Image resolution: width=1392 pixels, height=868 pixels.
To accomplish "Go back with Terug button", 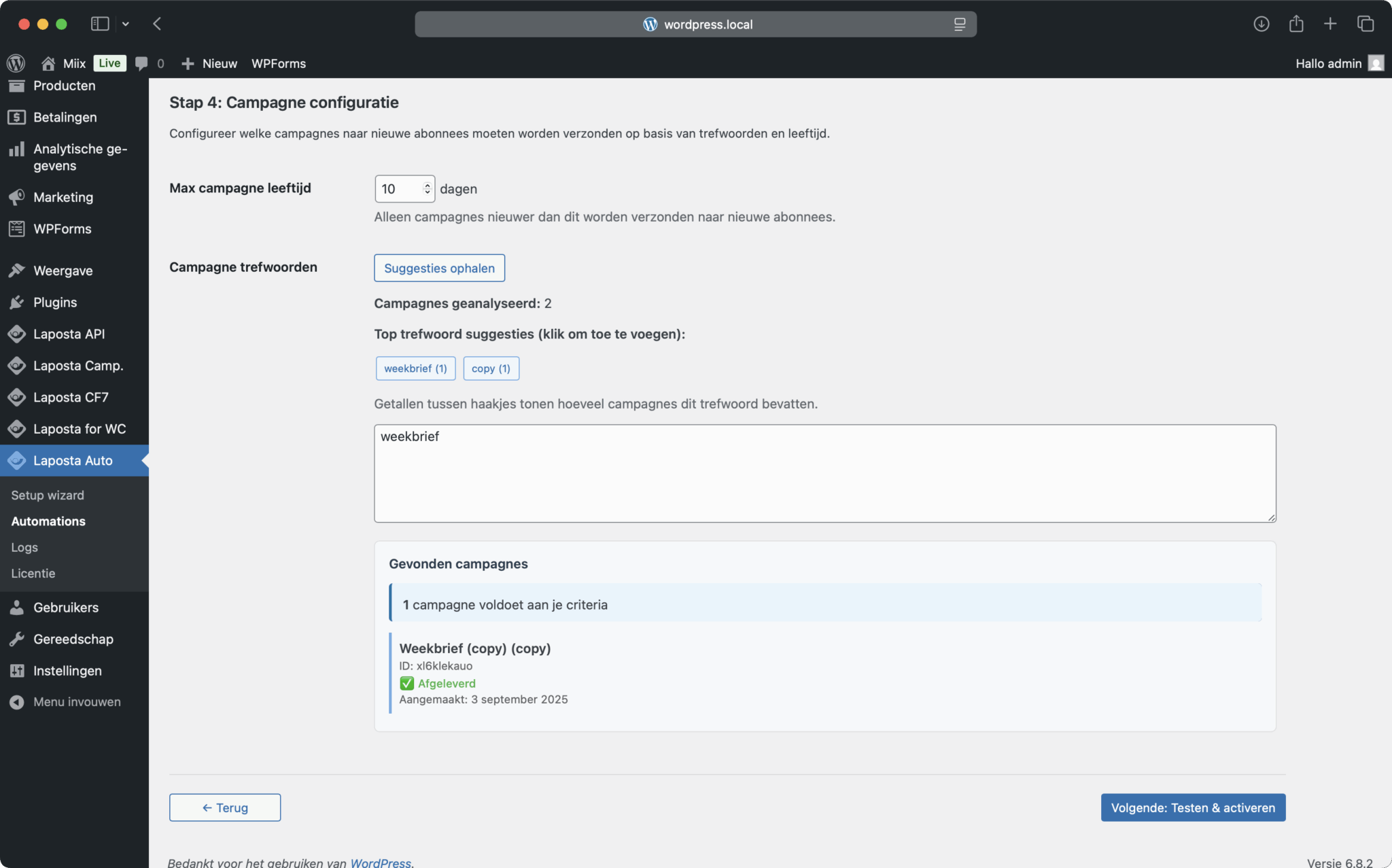I will click(225, 808).
